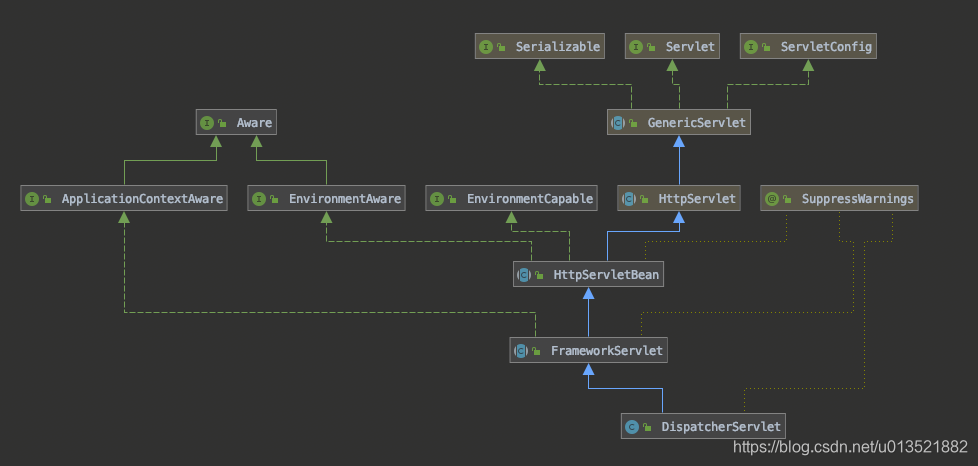Select the Aware label text
This screenshot has width=978, height=466.
click(254, 123)
